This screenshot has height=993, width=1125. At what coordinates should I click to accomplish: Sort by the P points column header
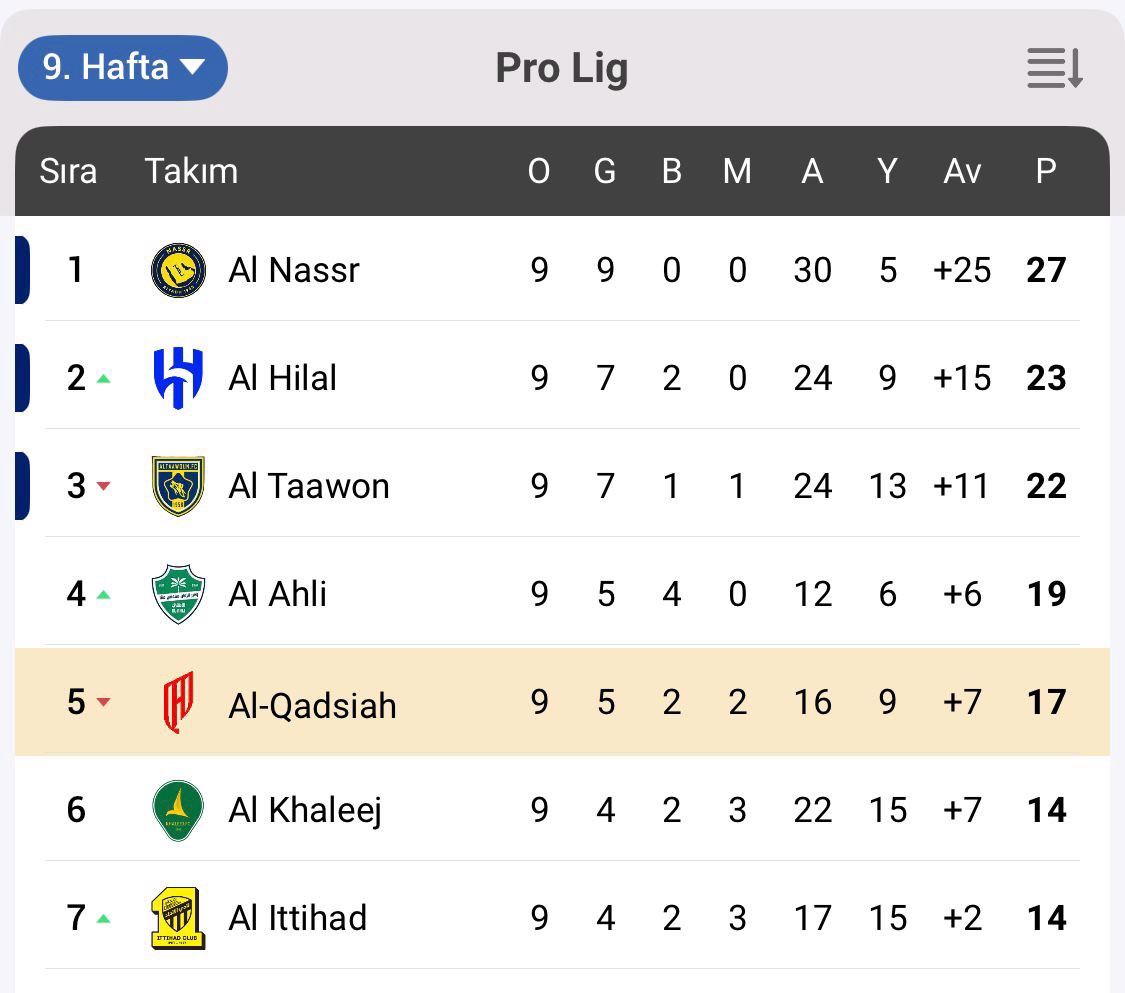1045,171
